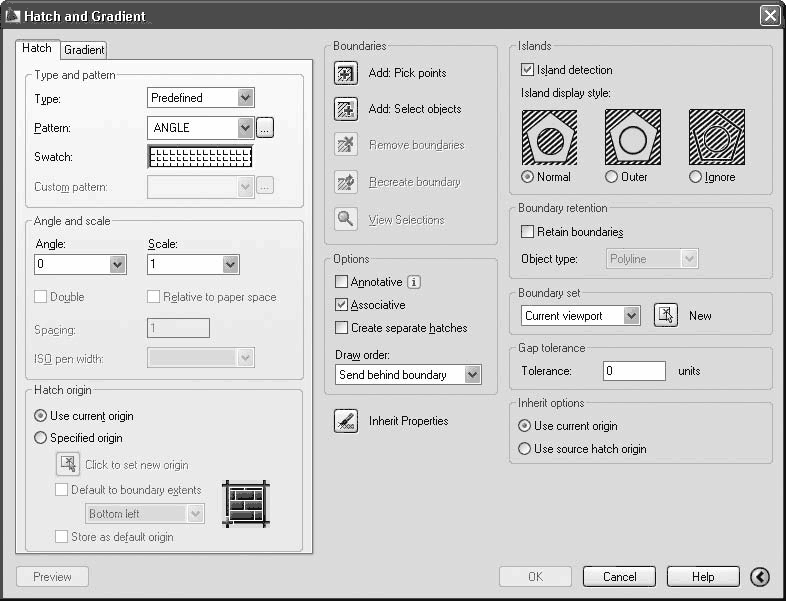The image size is (786, 601).
Task: Click the Add: Select objects icon
Action: click(346, 109)
